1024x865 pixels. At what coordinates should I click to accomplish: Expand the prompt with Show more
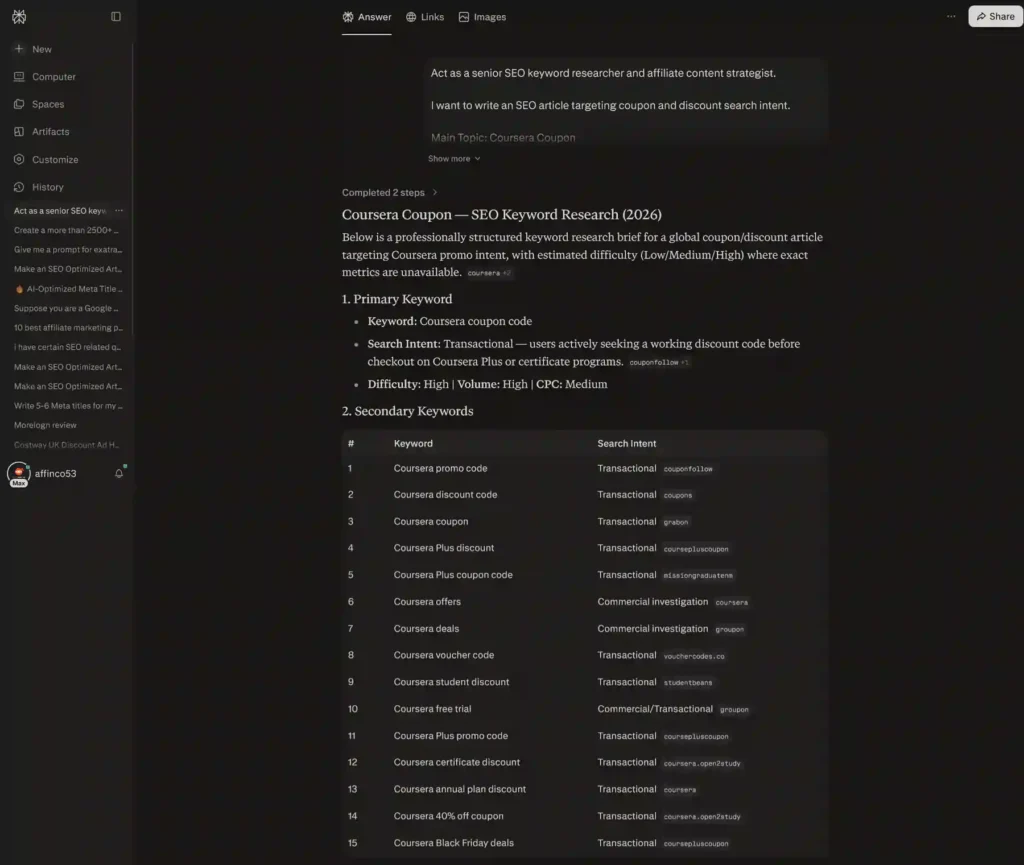click(x=454, y=159)
